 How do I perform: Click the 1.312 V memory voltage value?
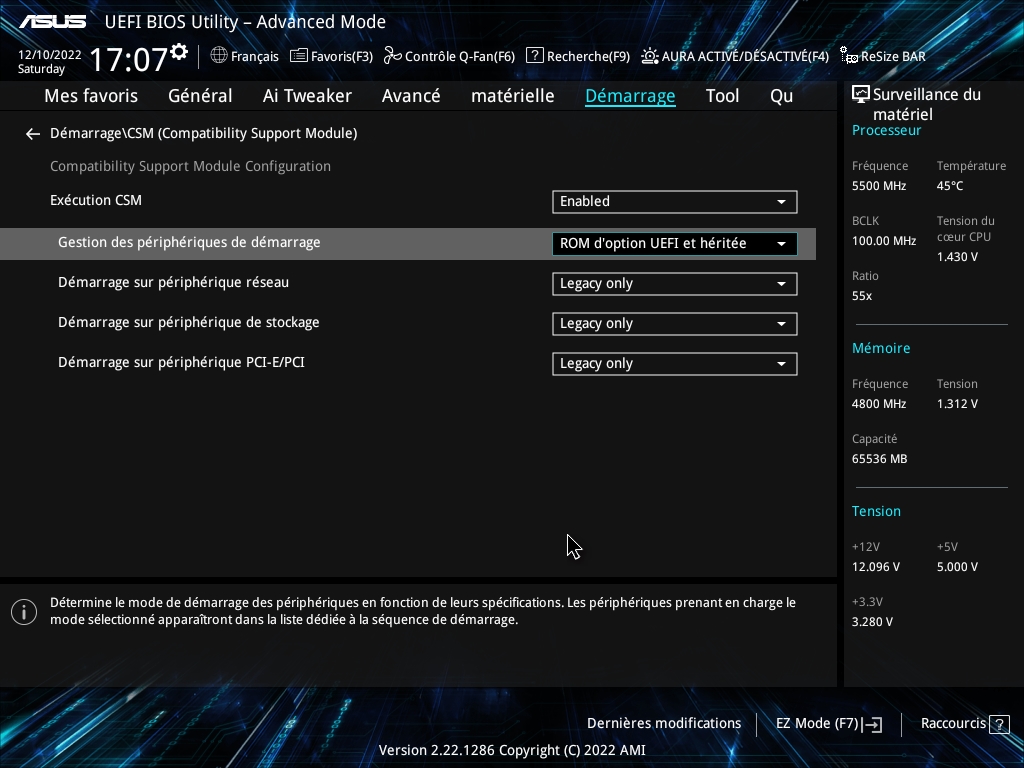click(x=957, y=404)
